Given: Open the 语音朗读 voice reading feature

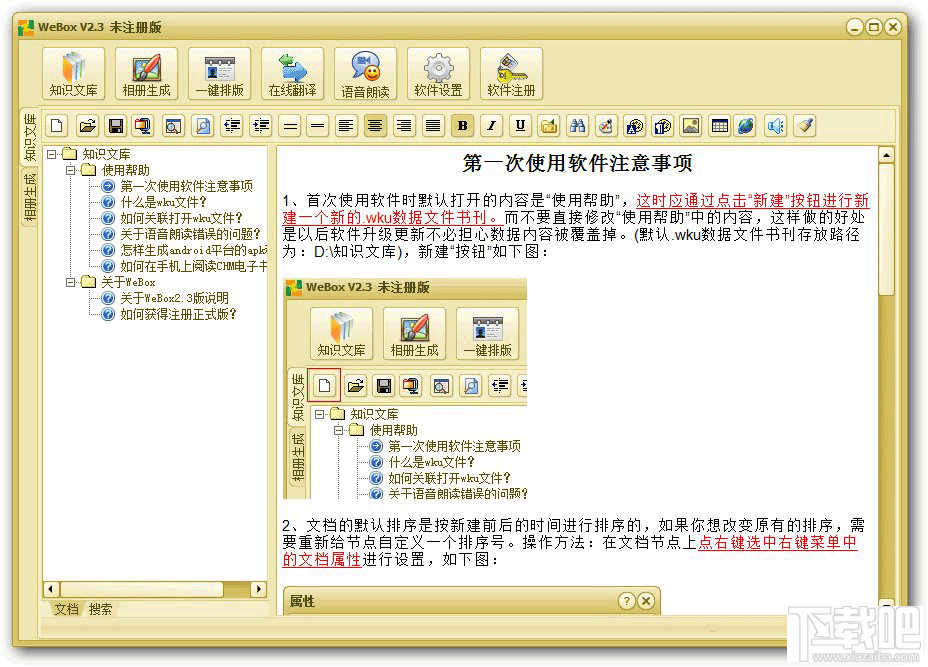Looking at the screenshot, I should (365, 72).
